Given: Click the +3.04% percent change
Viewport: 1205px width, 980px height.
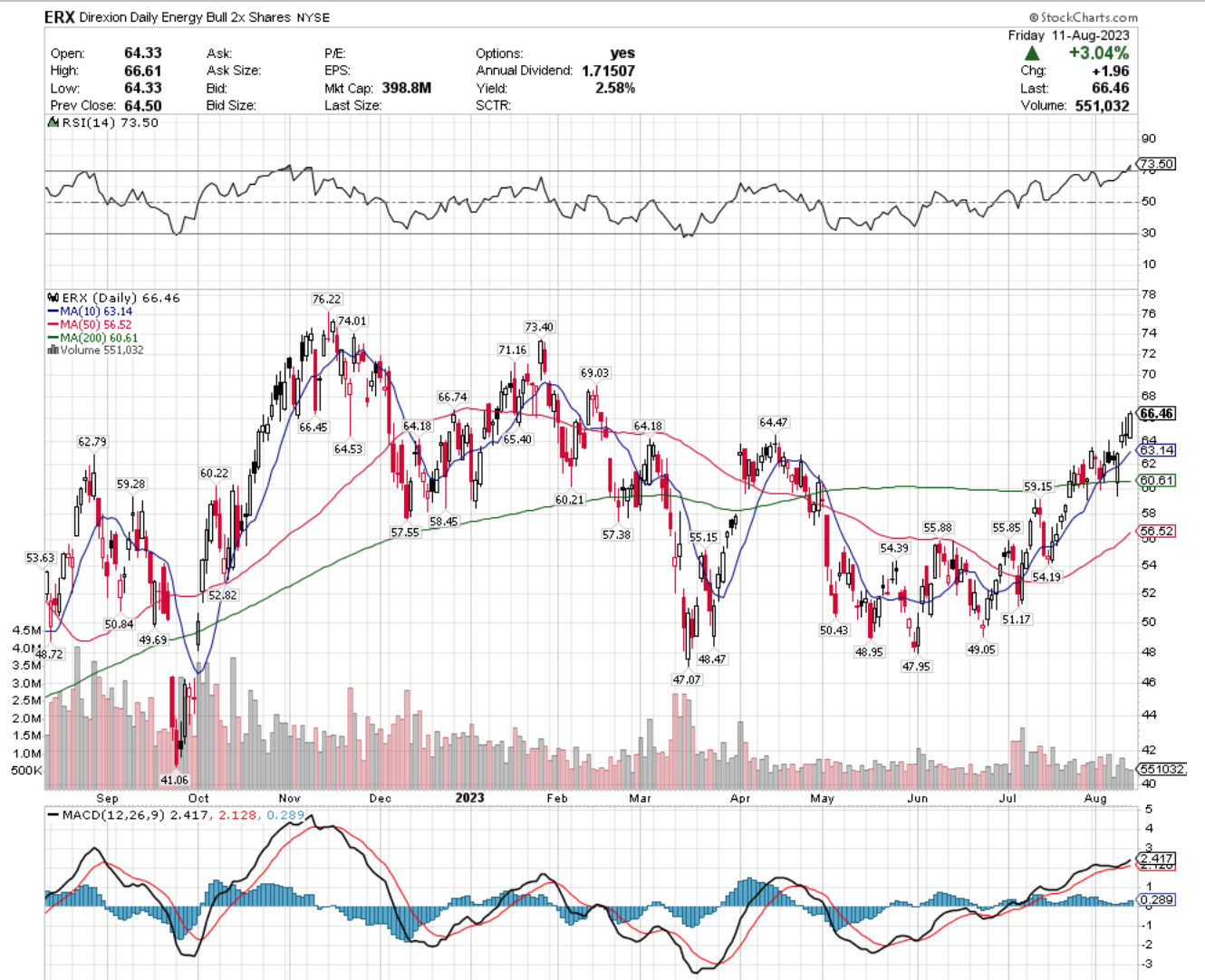Looking at the screenshot, I should [x=1098, y=53].
